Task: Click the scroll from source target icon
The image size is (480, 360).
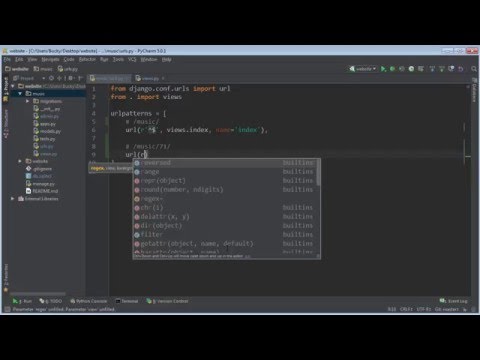Action: point(51,78)
